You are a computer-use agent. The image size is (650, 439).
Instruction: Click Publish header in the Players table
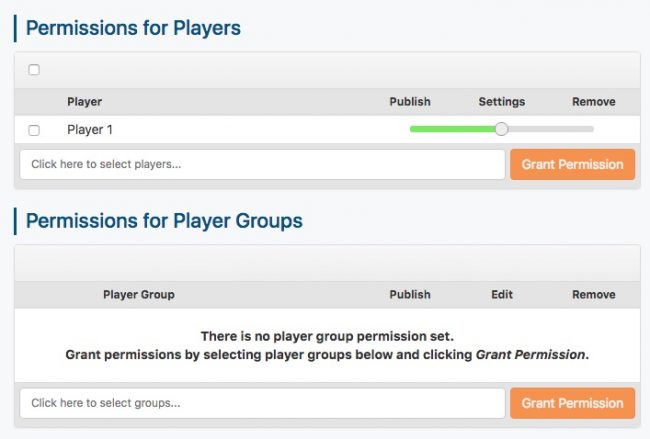tap(410, 102)
